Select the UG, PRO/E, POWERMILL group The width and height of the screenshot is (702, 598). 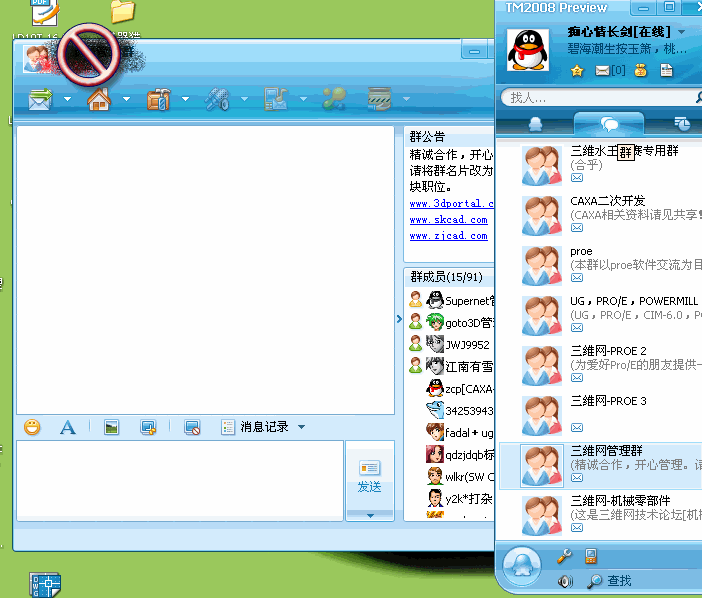601,315
